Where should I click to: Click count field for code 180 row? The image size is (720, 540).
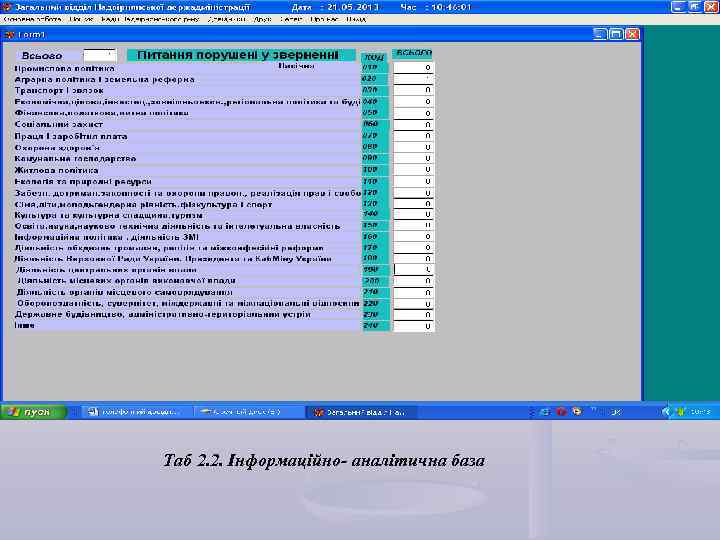413,259
